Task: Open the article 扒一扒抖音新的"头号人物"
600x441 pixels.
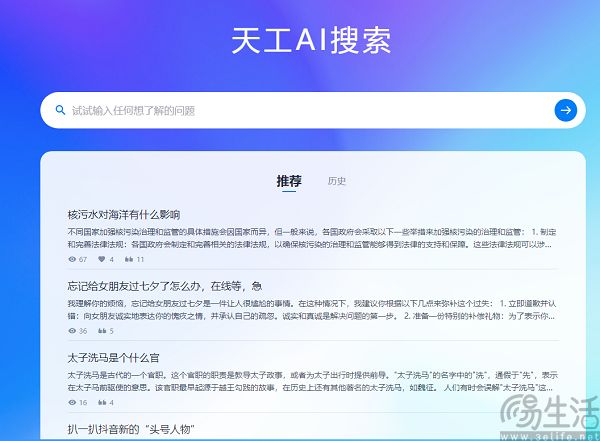Action: 131,429
